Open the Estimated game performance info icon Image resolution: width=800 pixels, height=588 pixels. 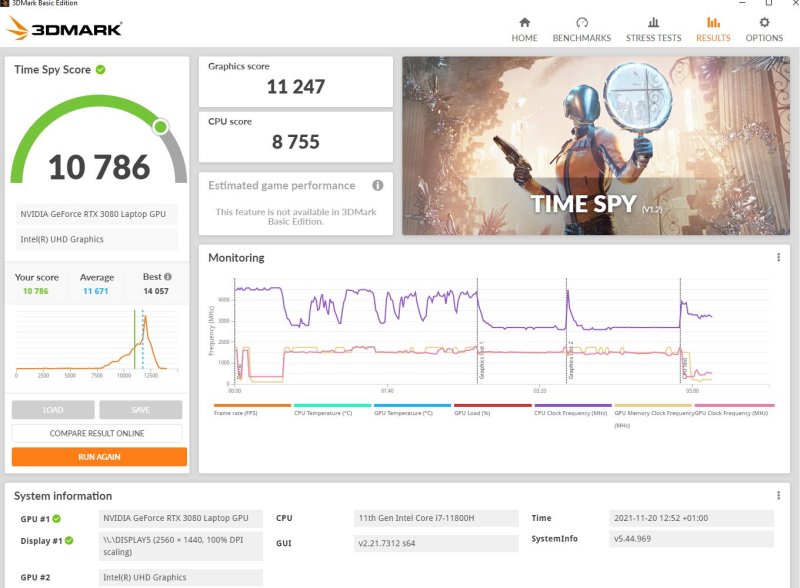[x=378, y=185]
